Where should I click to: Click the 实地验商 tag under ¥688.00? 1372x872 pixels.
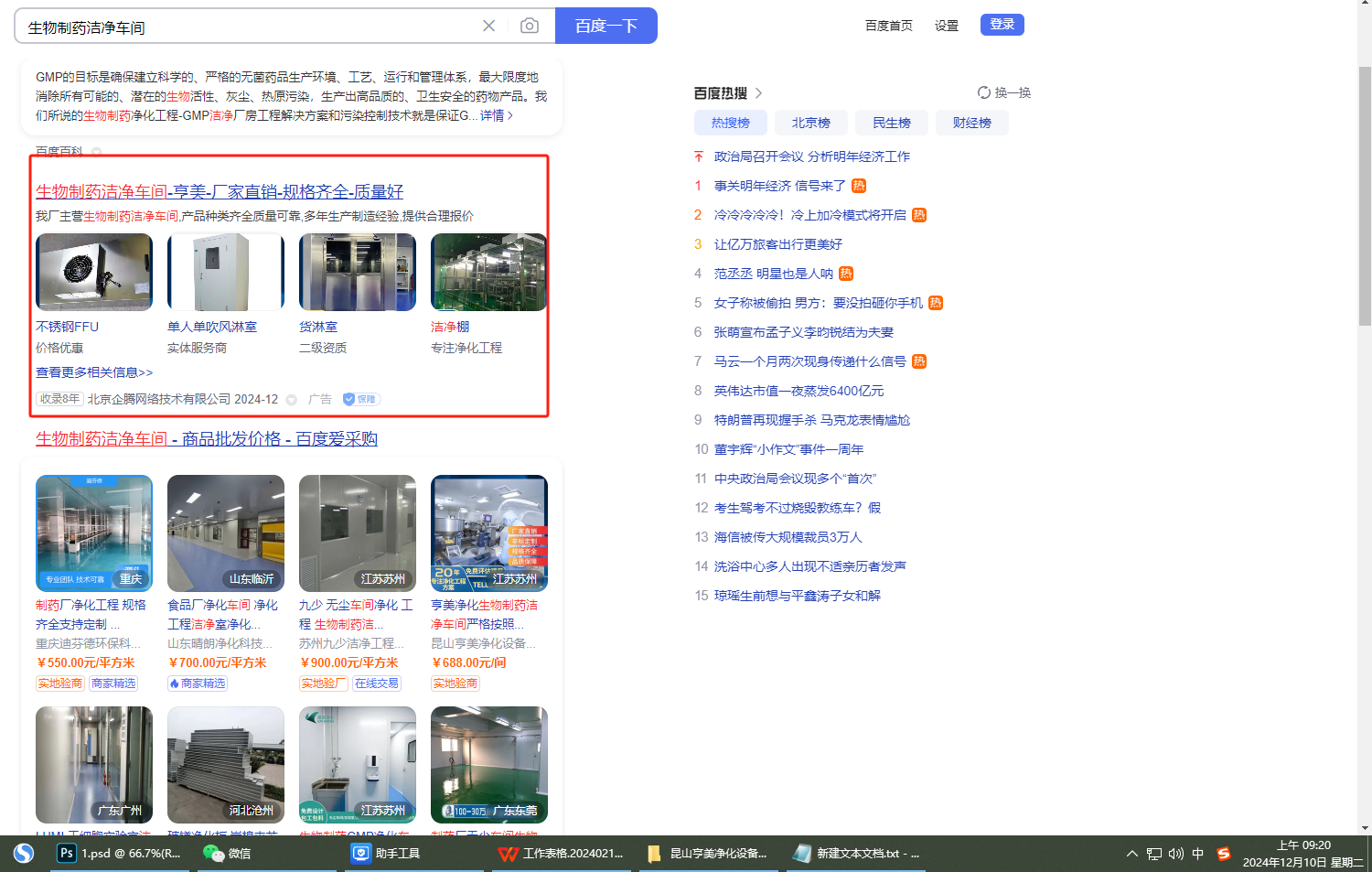coord(456,684)
